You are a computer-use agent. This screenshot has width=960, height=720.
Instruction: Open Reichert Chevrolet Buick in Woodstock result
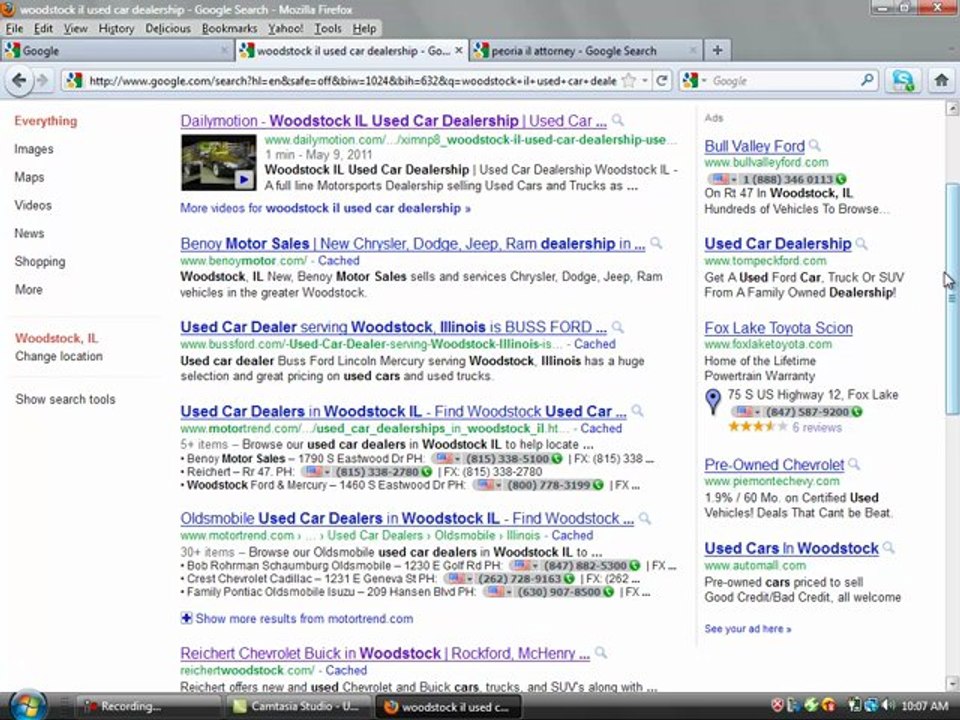click(x=385, y=653)
